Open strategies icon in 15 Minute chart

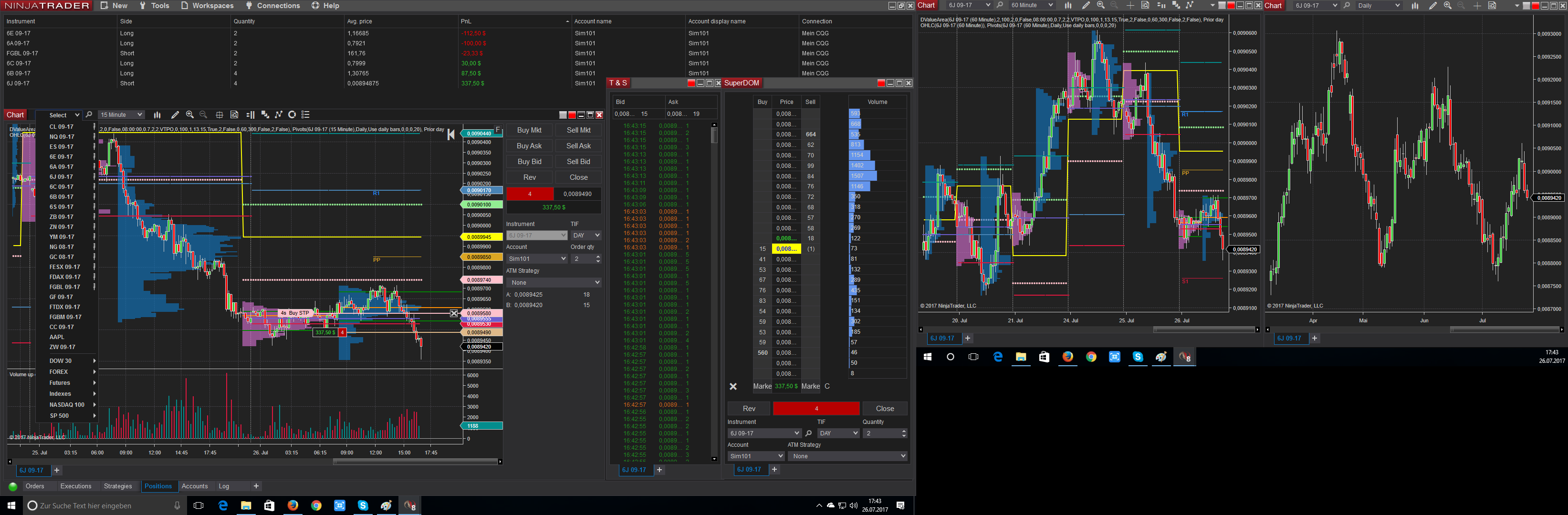point(279,114)
